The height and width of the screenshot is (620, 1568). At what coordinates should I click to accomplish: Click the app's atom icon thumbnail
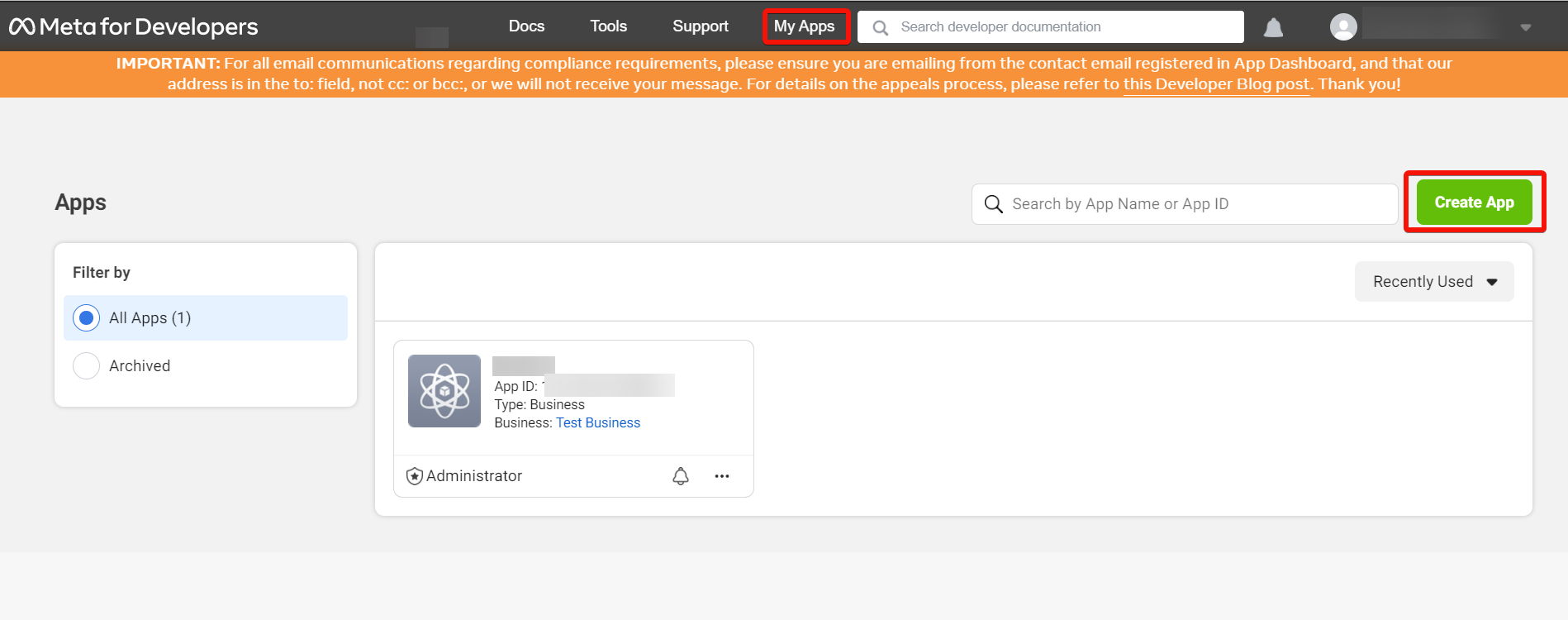444,391
